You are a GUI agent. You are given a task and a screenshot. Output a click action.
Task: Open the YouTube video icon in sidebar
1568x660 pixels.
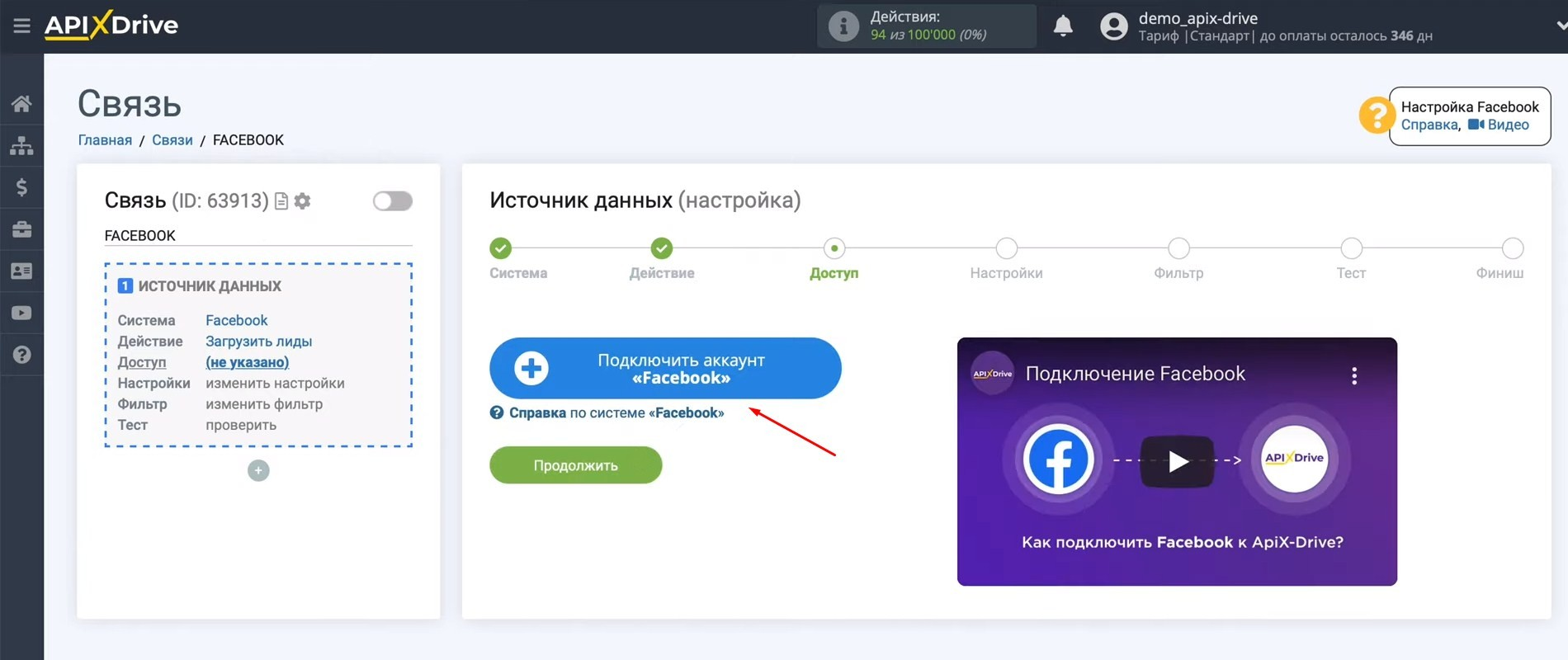click(x=21, y=313)
